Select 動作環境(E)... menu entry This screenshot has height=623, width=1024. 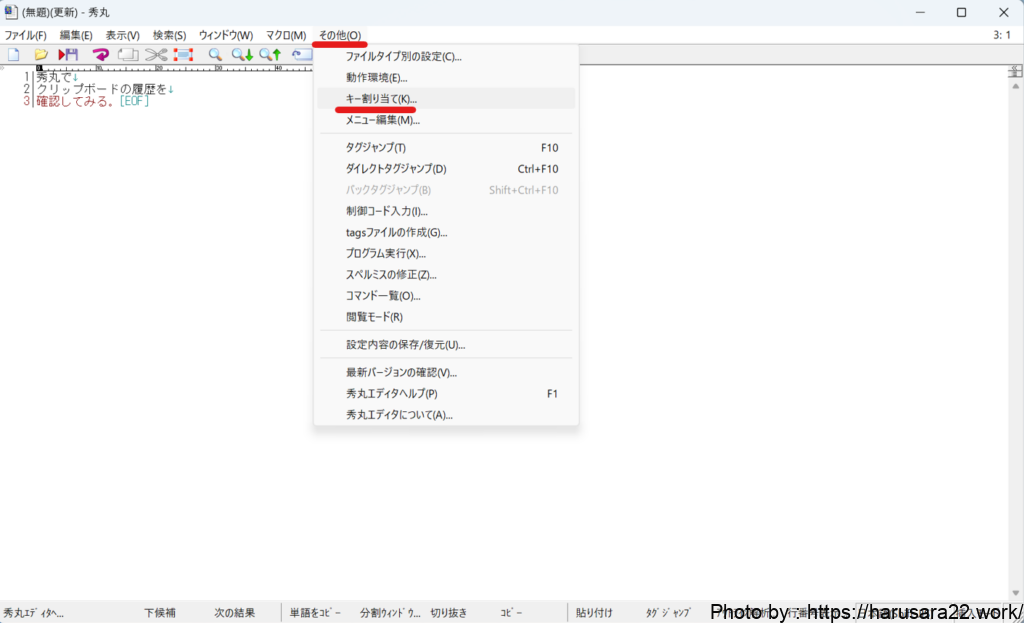tap(376, 78)
